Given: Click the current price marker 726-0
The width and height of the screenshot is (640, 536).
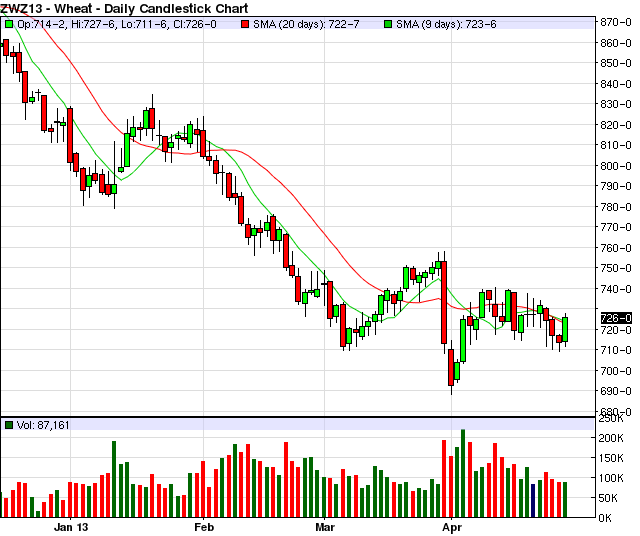Looking at the screenshot, I should (616, 318).
